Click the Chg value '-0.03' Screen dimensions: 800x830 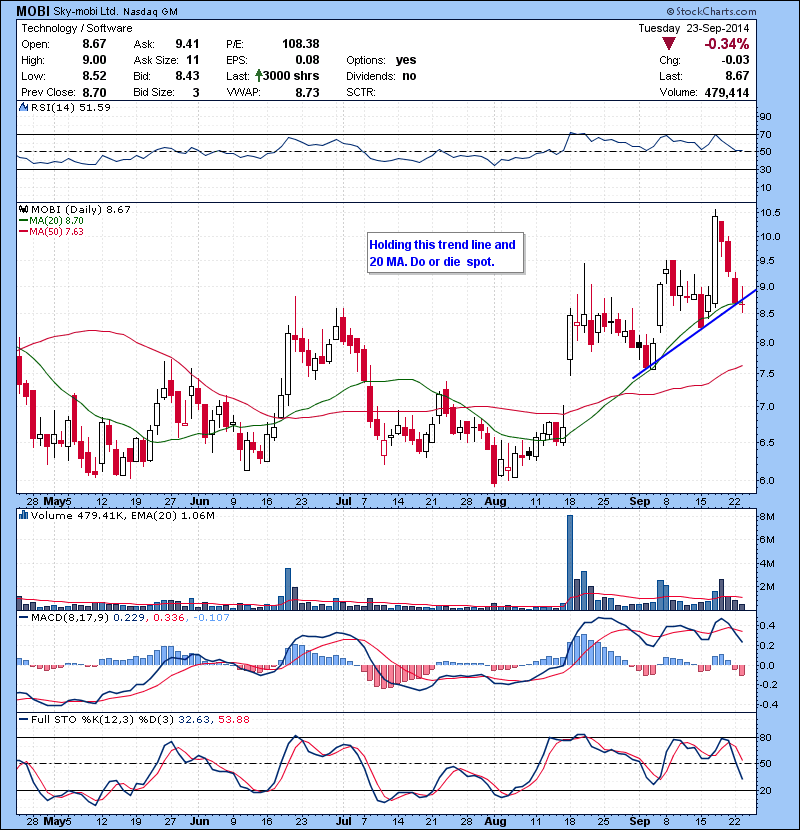[735, 60]
